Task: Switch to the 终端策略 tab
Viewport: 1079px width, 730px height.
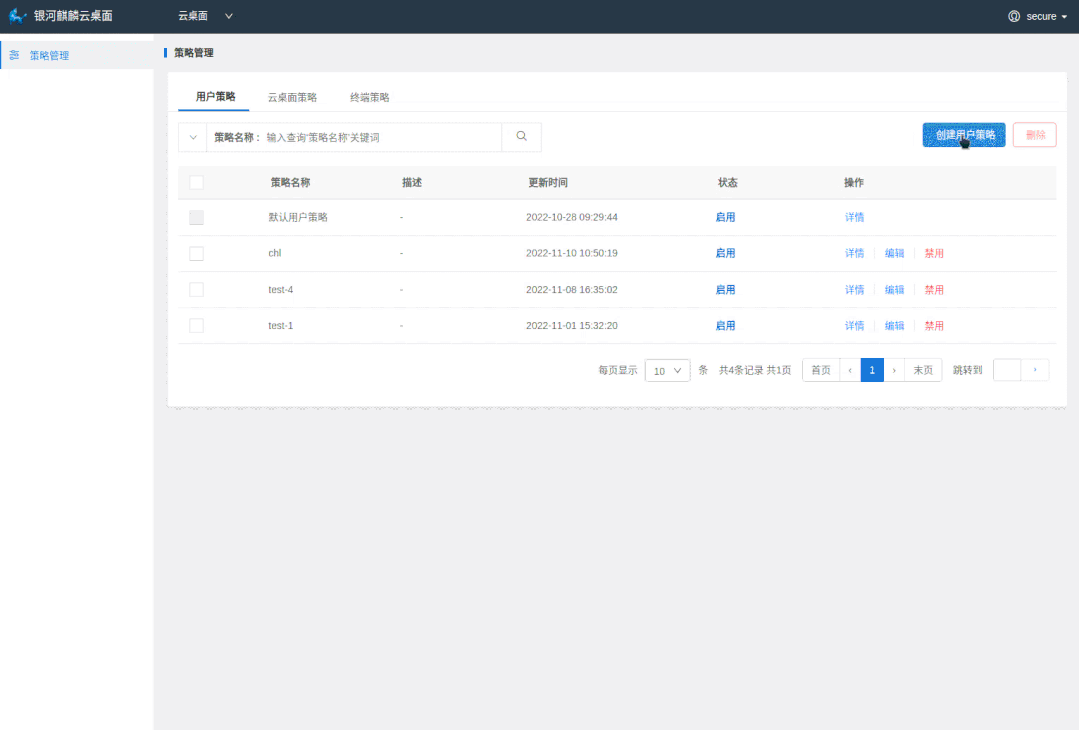Action: (x=370, y=97)
